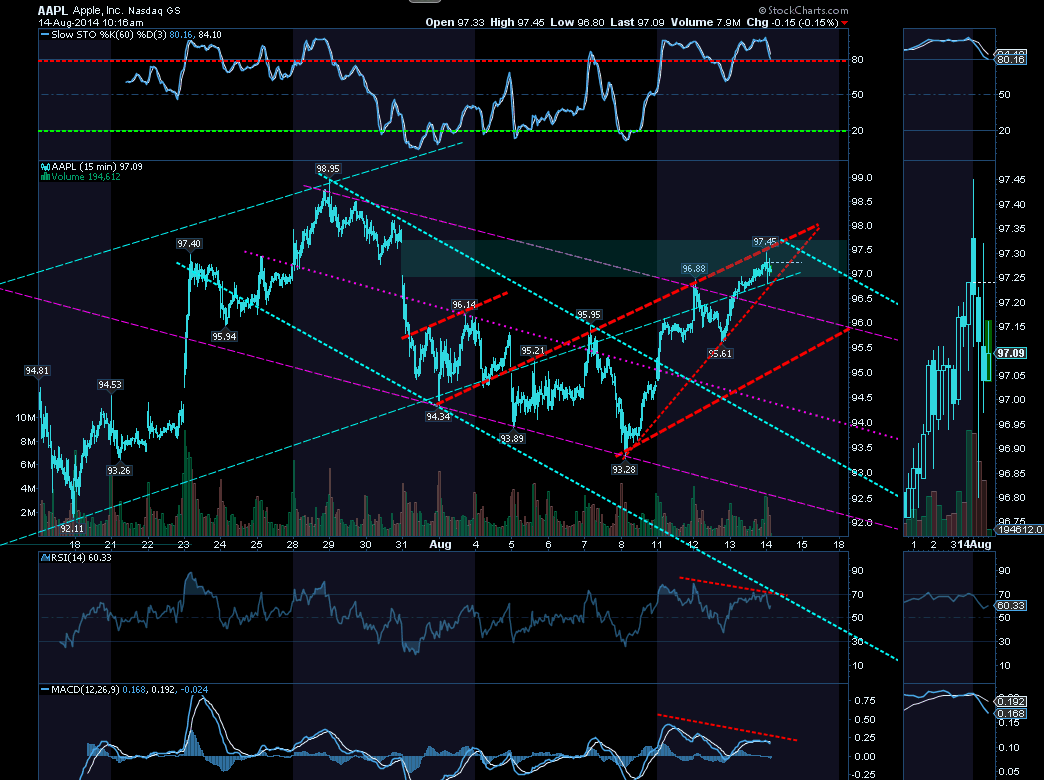Click the 95.95 high price label

589,314
